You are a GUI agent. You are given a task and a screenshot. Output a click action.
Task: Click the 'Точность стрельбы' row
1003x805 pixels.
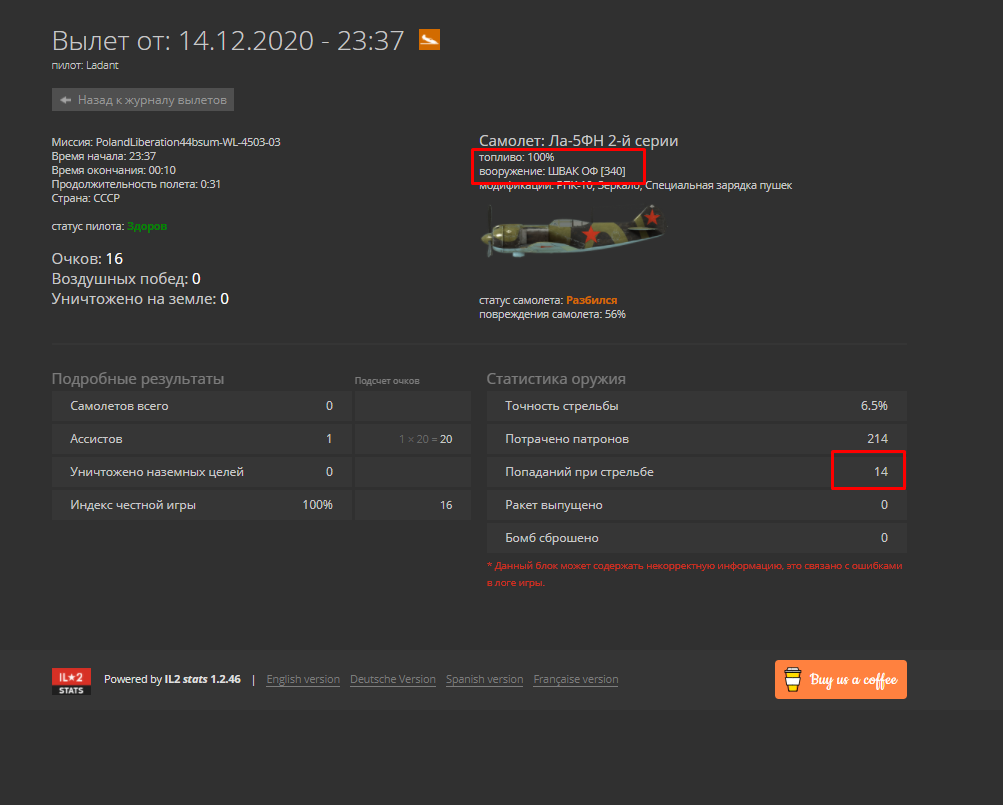click(697, 406)
